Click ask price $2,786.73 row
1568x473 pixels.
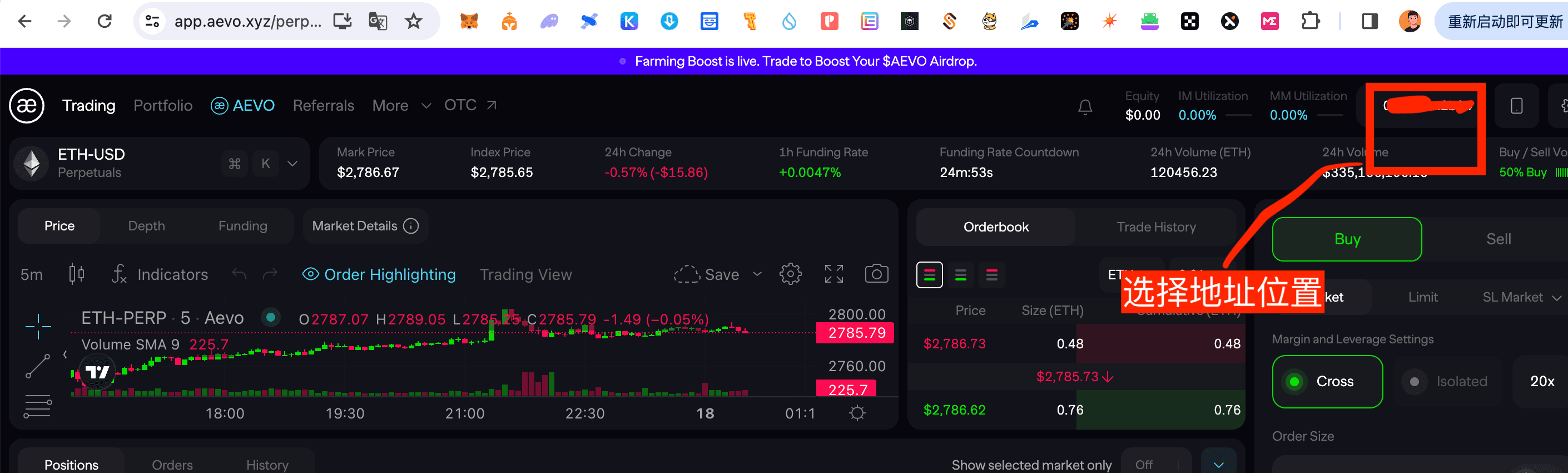[1075, 344]
